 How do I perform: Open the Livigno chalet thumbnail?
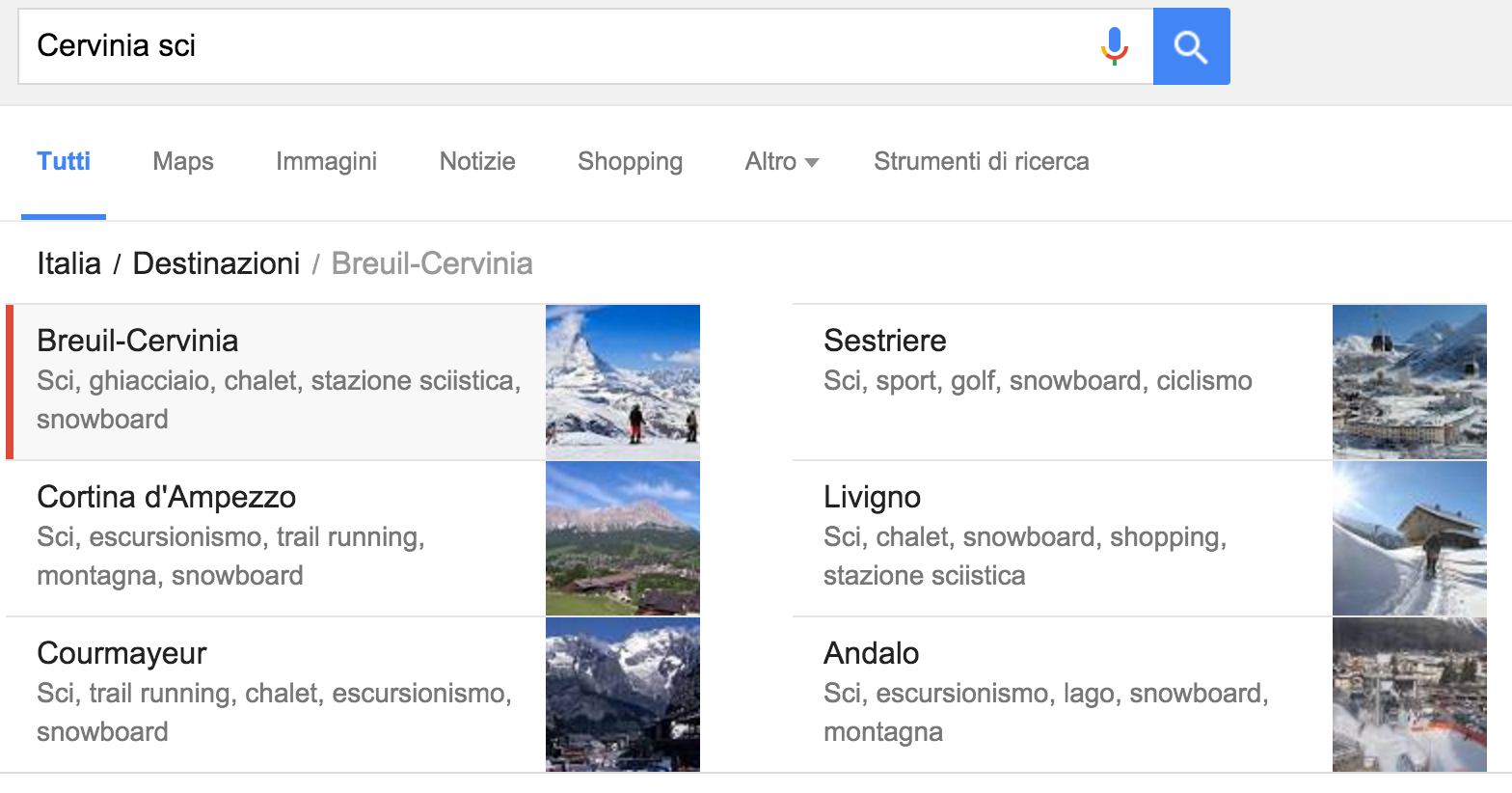pyautogui.click(x=1409, y=538)
